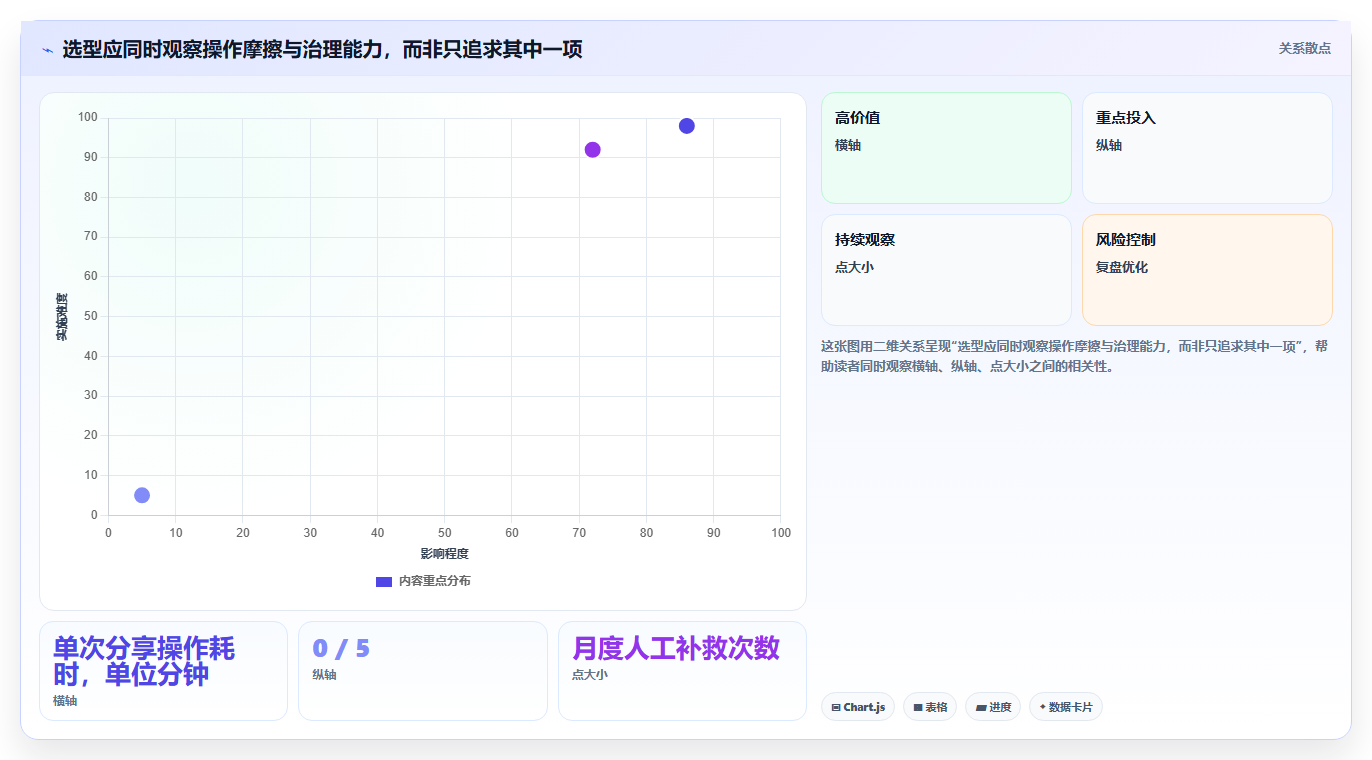Click the 0 / 5 stat value
The width and height of the screenshot is (1372, 760).
click(341, 649)
